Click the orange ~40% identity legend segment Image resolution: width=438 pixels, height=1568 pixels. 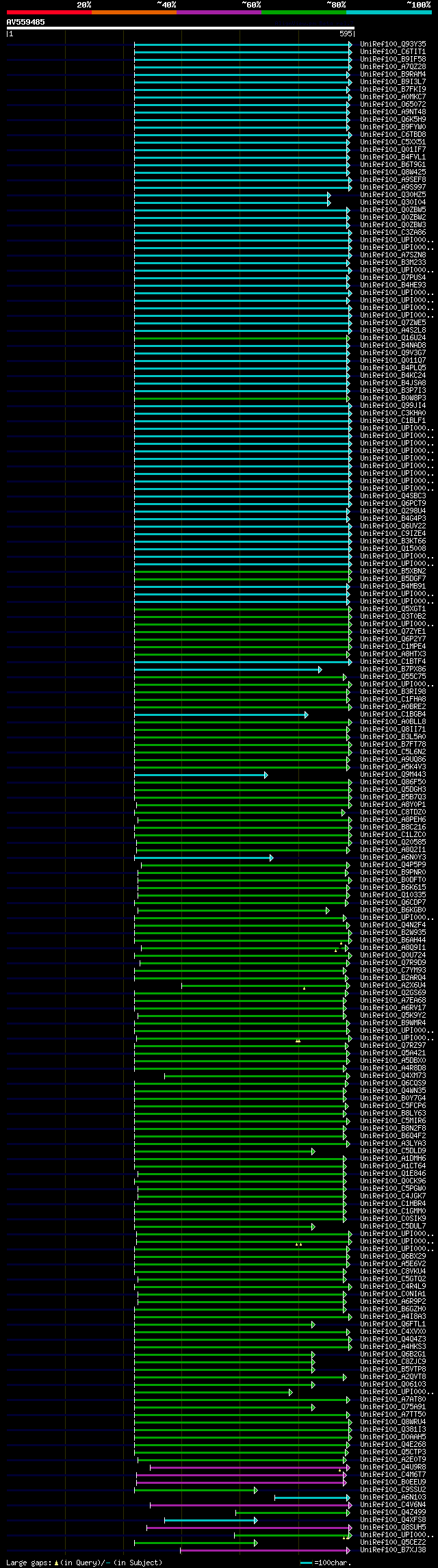coord(134,12)
